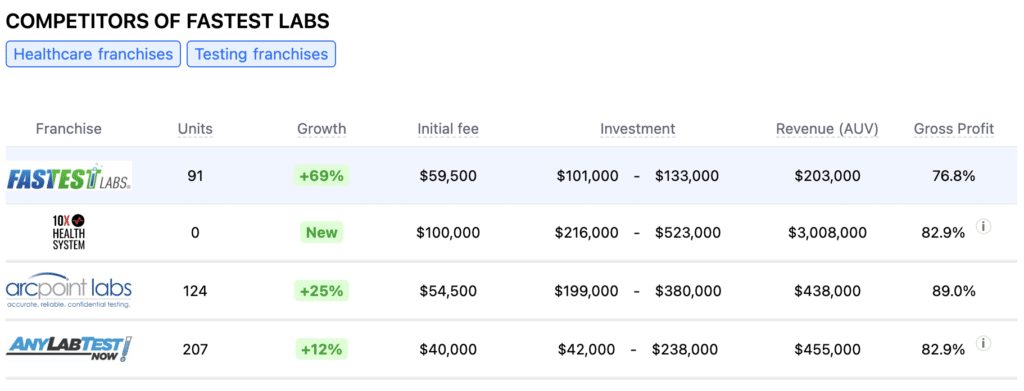Screen dimensions: 1024x391
Task: Click the Initial fee column header
Action: point(448,129)
